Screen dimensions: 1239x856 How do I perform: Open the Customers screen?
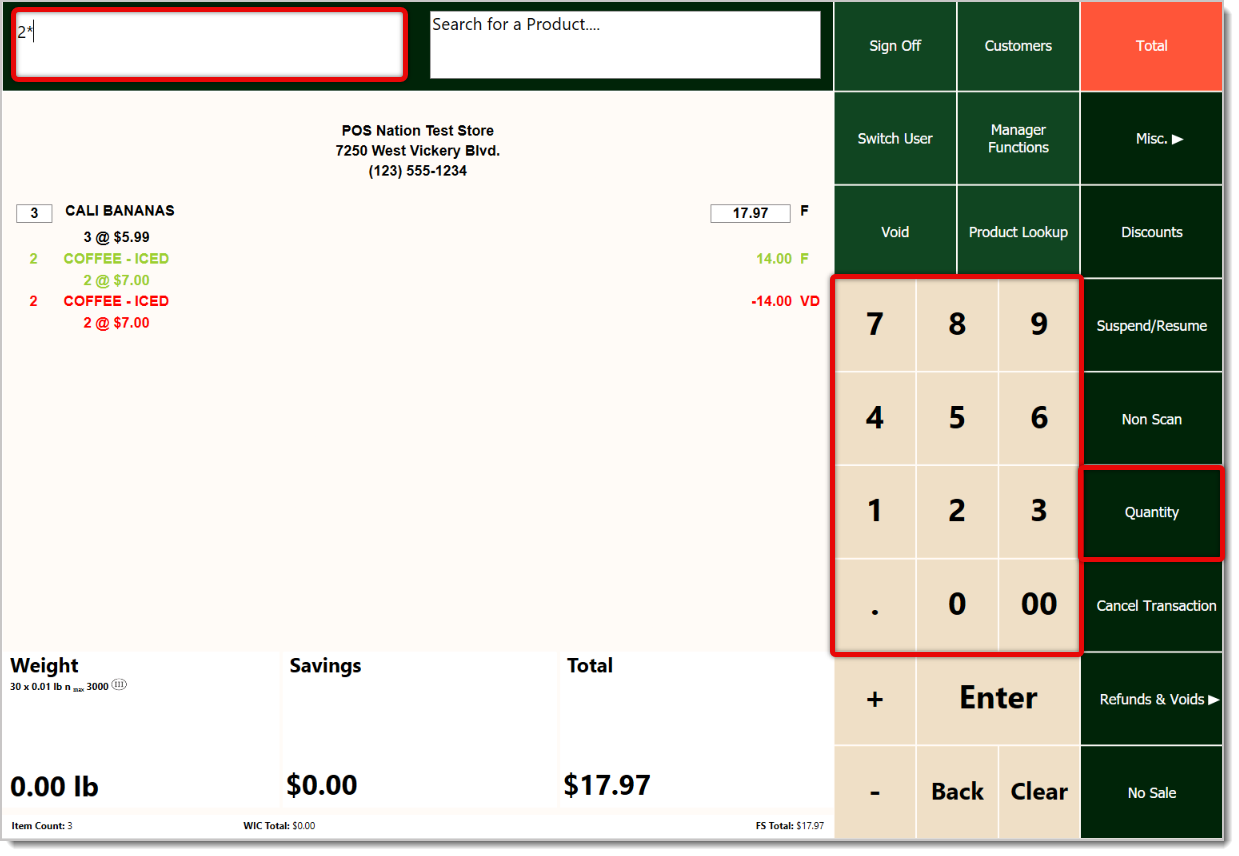pos(1018,46)
